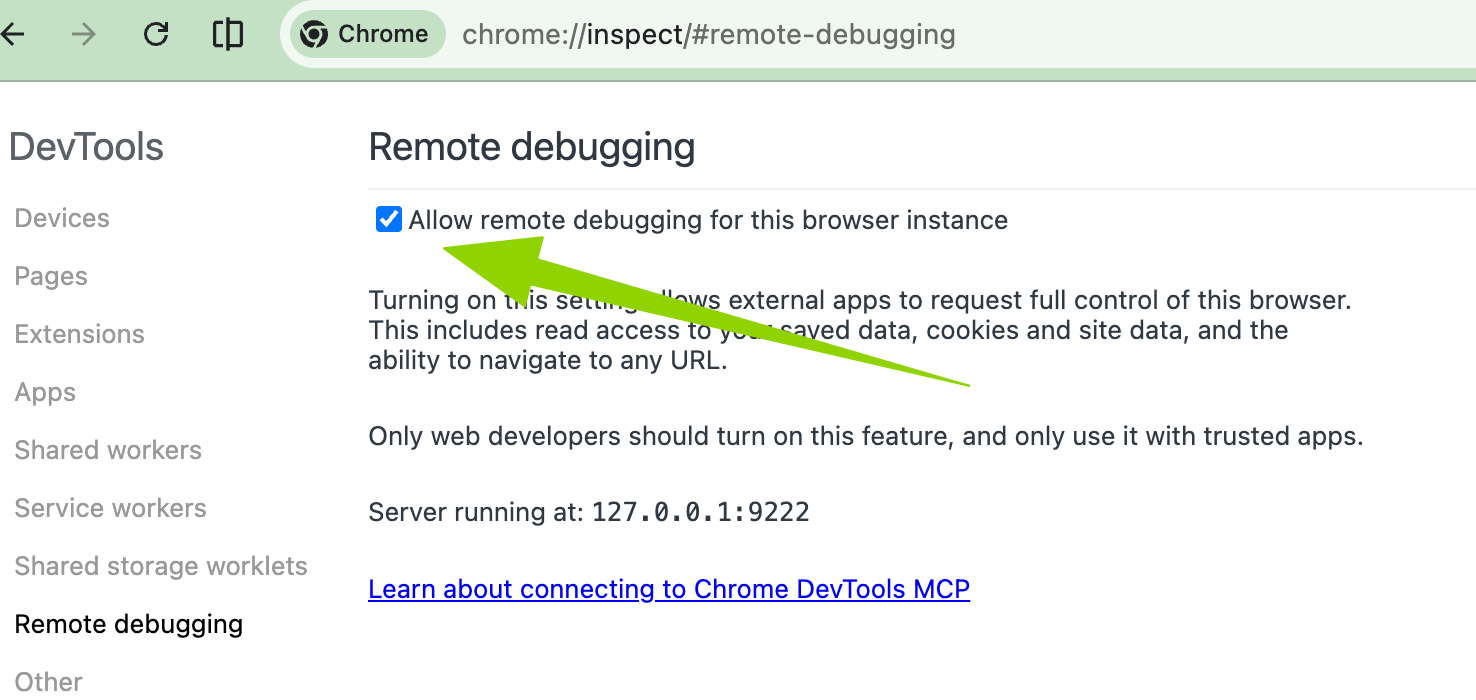Switch to the Remote debugging tab
The image size is (1476, 700).
[129, 623]
